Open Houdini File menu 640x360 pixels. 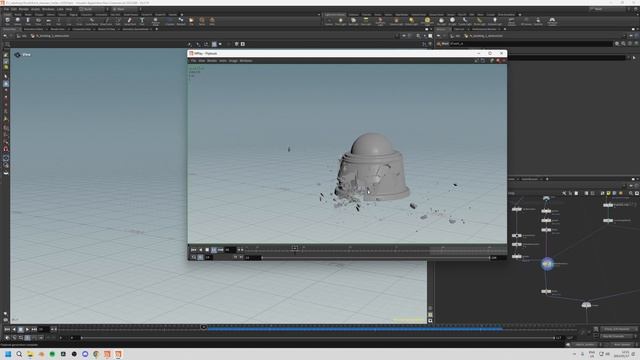click(x=7, y=9)
